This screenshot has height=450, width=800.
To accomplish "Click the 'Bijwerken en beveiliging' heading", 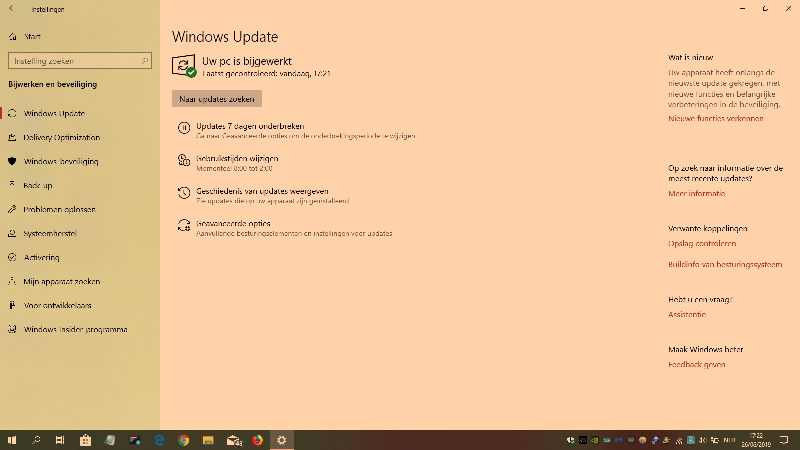I will coord(53,84).
